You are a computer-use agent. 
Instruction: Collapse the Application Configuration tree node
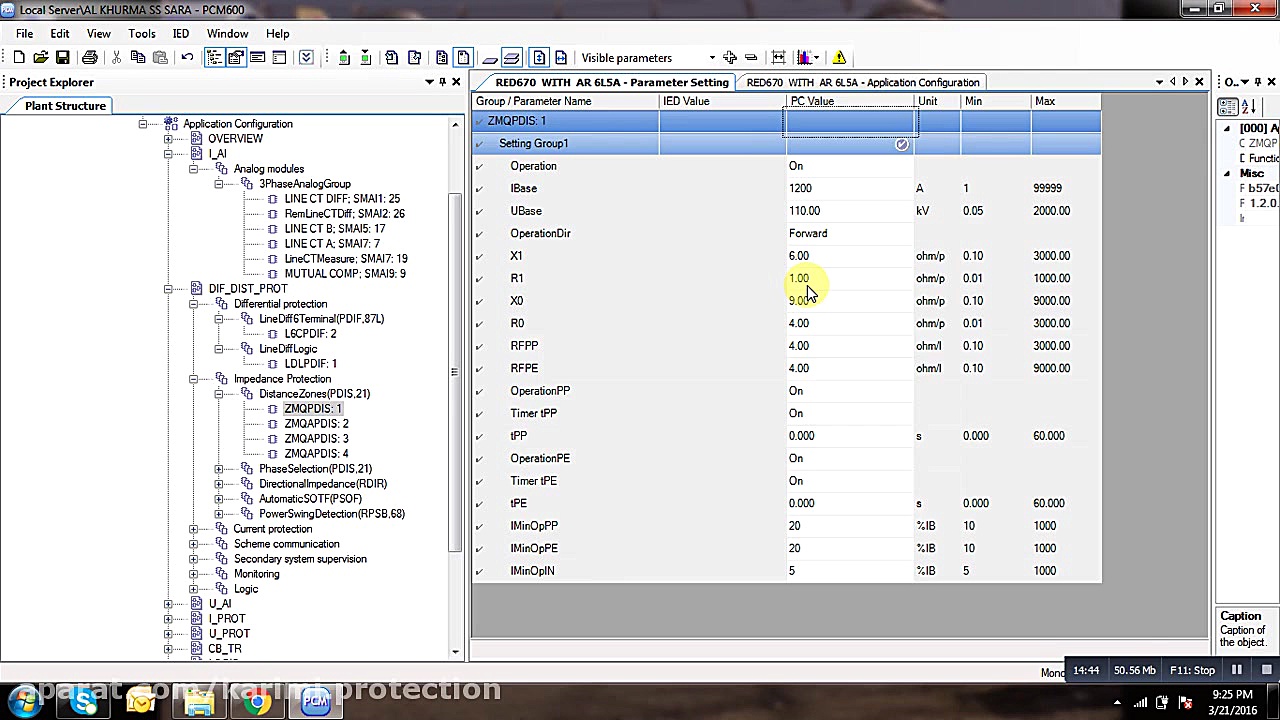143,124
